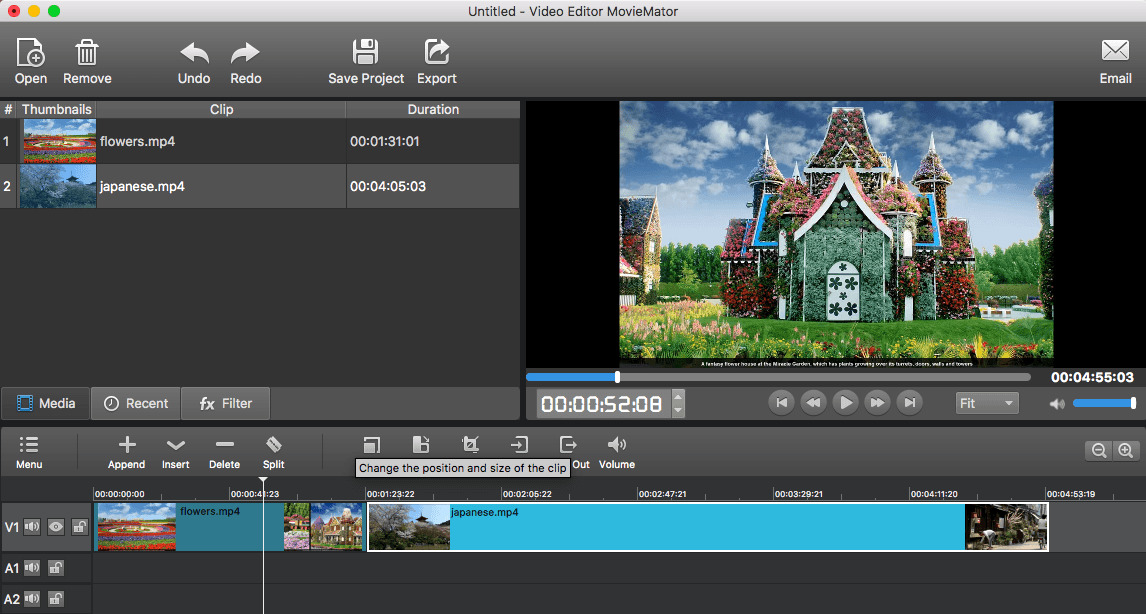The image size is (1146, 614).
Task: Click the Split clip tool
Action: 273,451
